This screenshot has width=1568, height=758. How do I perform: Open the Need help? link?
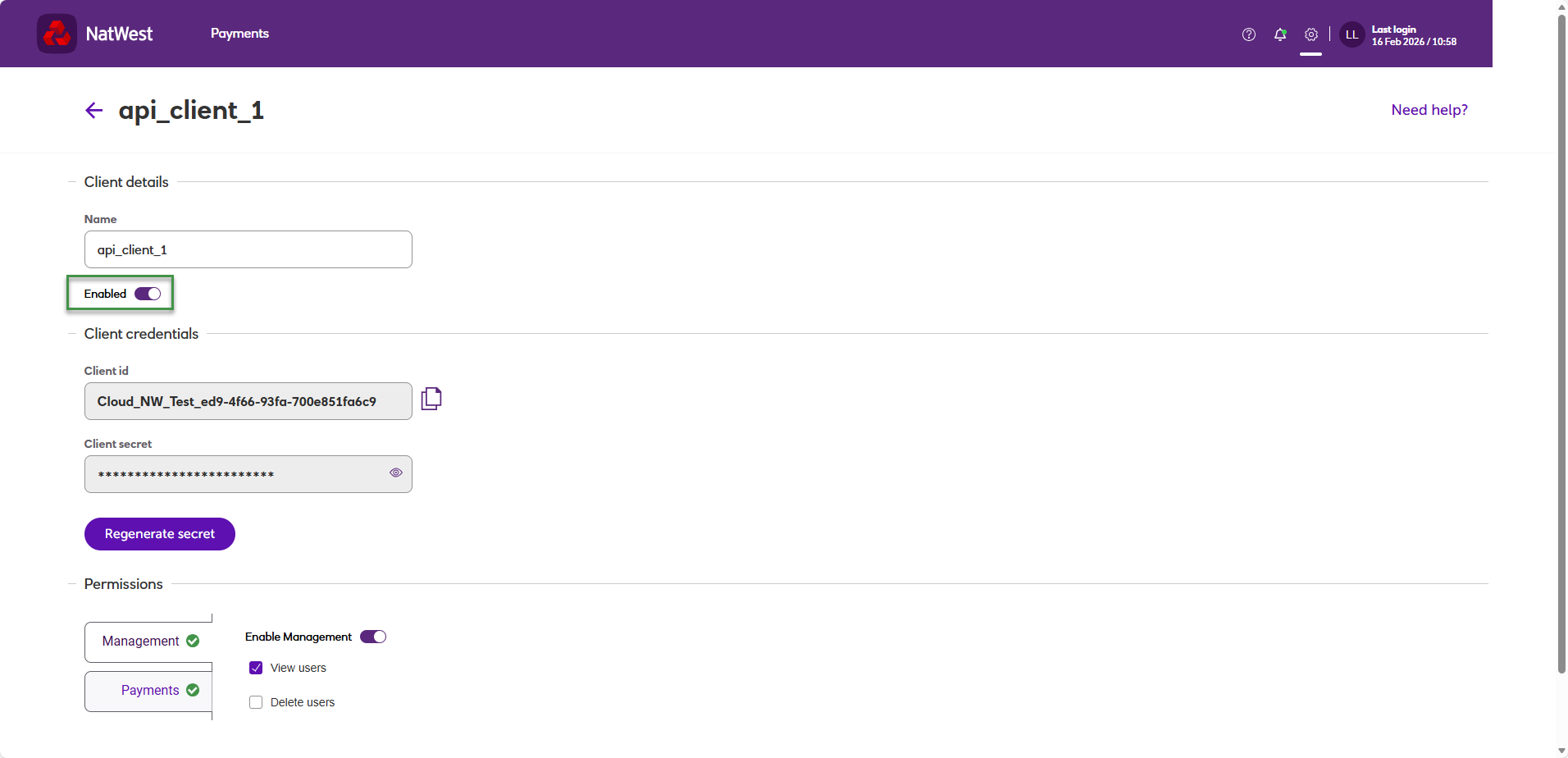coord(1429,110)
